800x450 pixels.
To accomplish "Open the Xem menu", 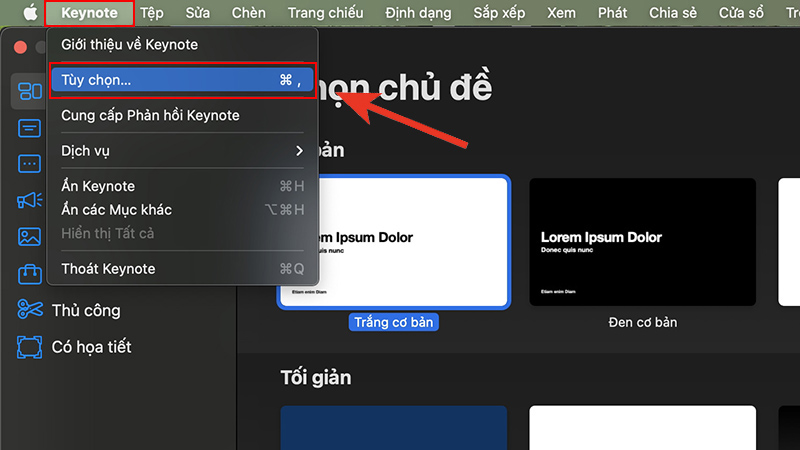I will click(x=561, y=13).
